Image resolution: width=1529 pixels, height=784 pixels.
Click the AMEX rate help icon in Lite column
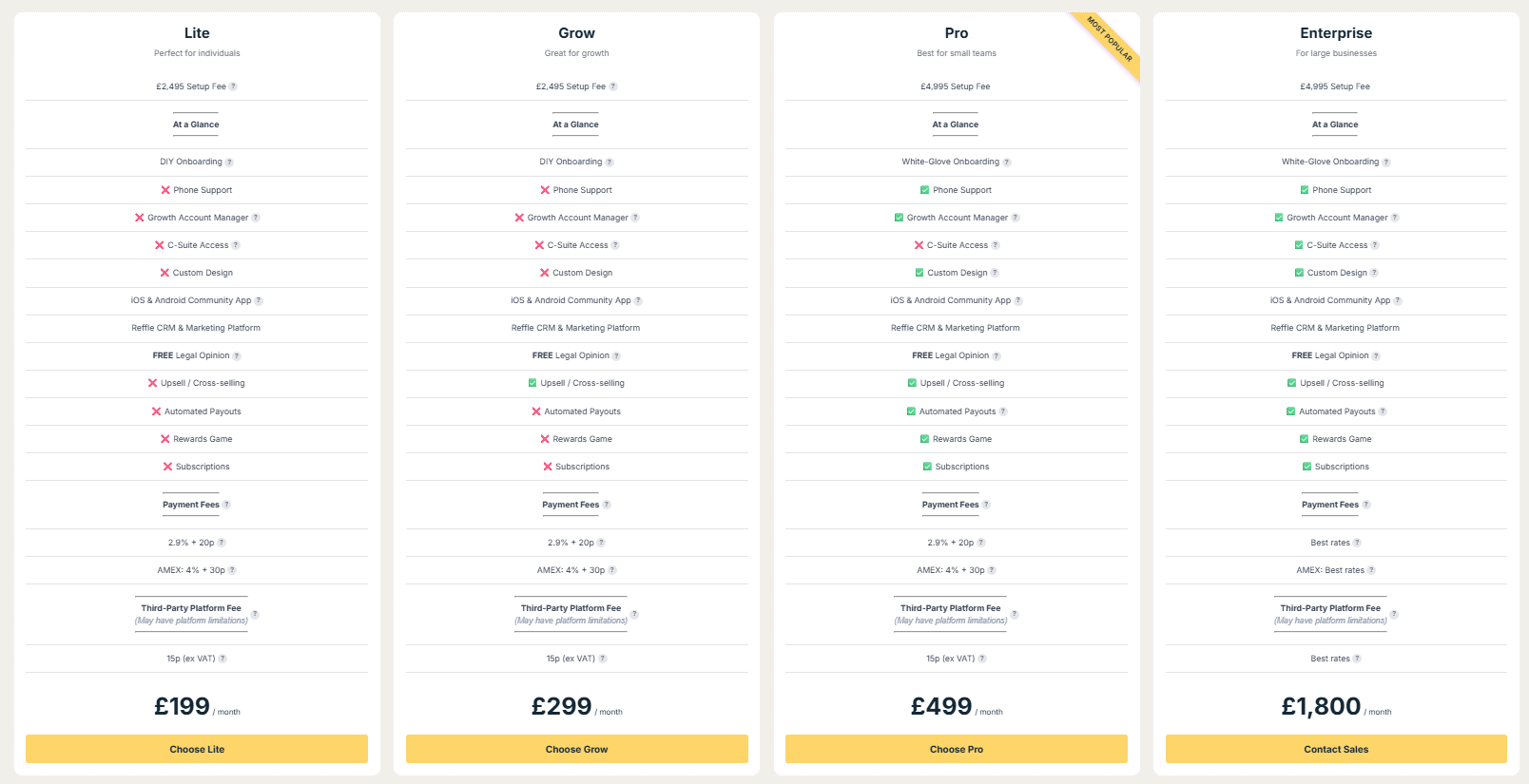(232, 570)
